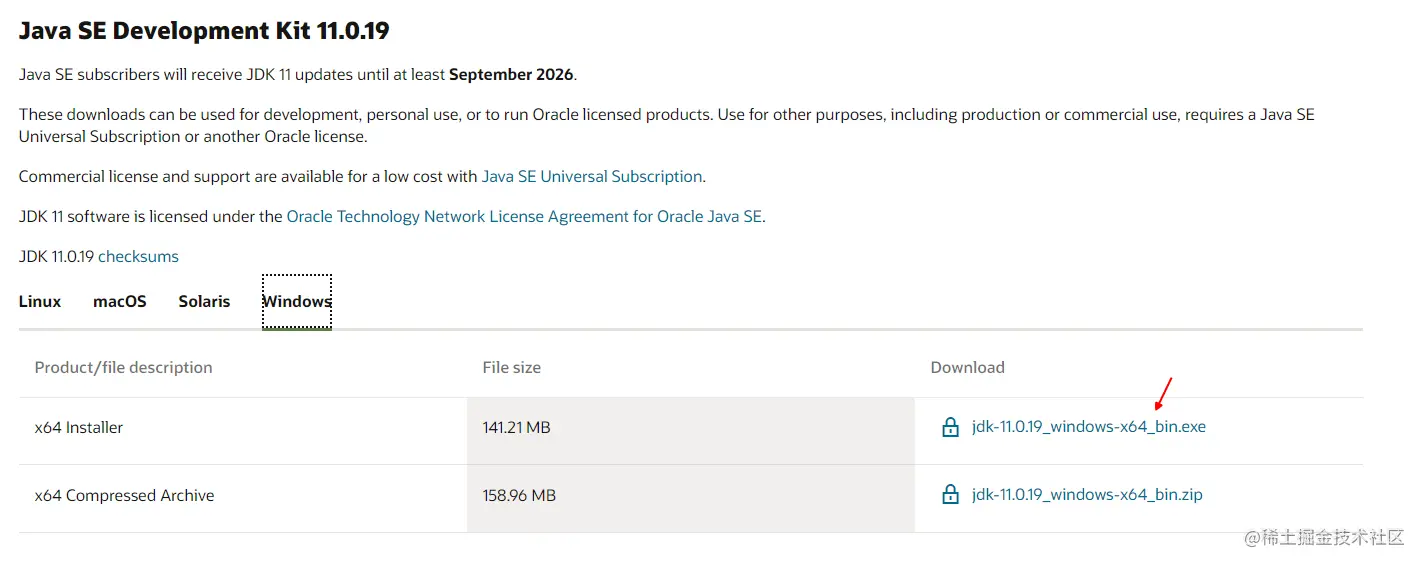The height and width of the screenshot is (565, 1422).
Task: Open the Java SE Universal Subscription link
Action: (592, 176)
